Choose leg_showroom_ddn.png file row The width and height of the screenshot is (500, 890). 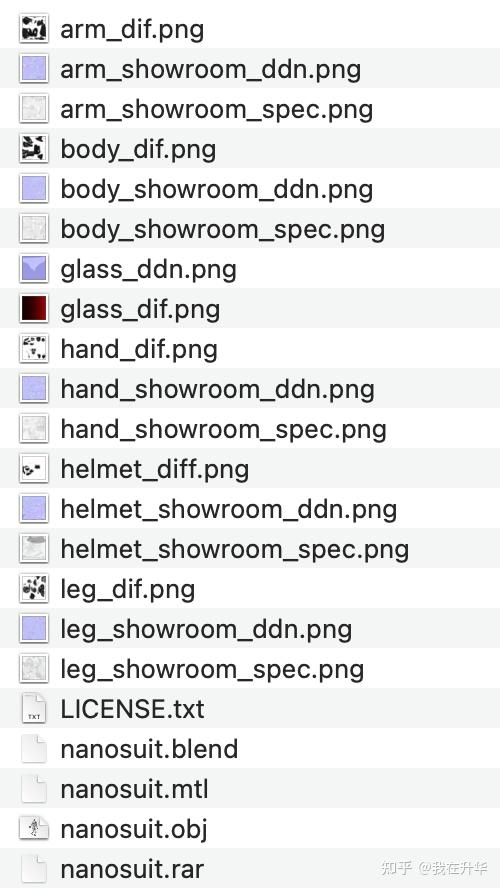click(250, 629)
